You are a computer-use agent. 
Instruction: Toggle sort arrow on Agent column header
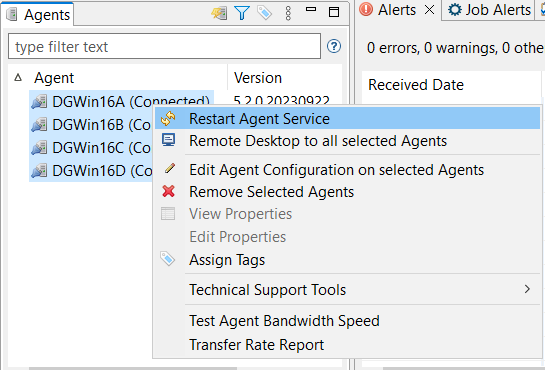coord(18,78)
